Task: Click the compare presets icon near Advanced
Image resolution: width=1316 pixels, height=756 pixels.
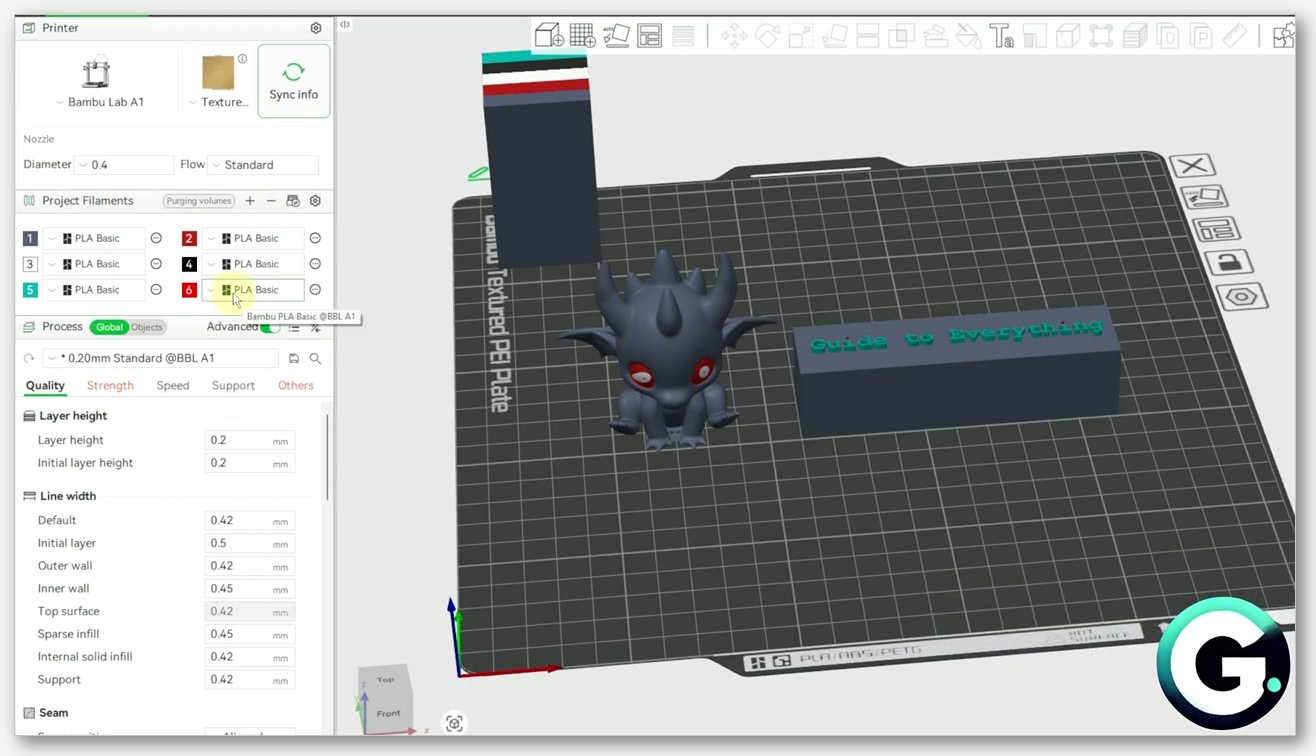Action: (x=315, y=327)
